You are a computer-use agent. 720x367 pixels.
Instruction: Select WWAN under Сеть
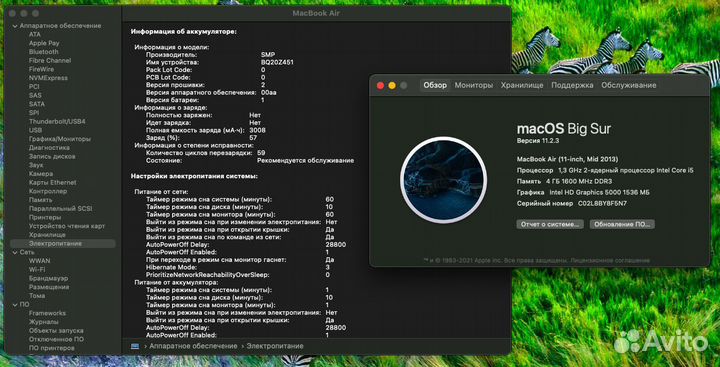[39, 261]
